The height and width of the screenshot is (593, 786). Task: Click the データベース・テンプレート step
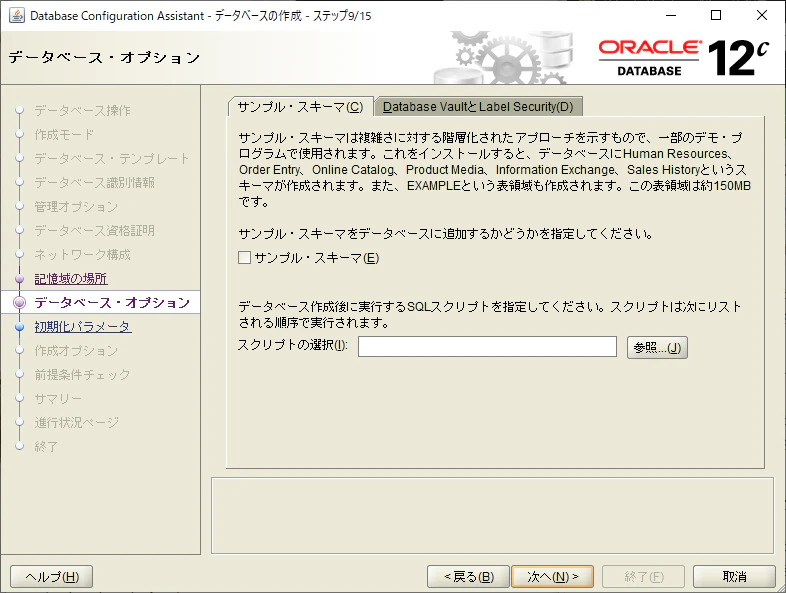(112, 158)
